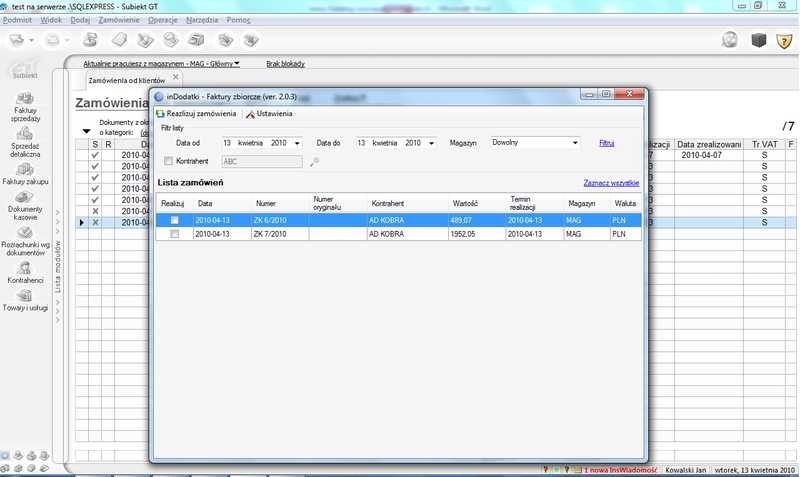
Task: Click Subiekt GT window title icon
Action: [x=4, y=6]
